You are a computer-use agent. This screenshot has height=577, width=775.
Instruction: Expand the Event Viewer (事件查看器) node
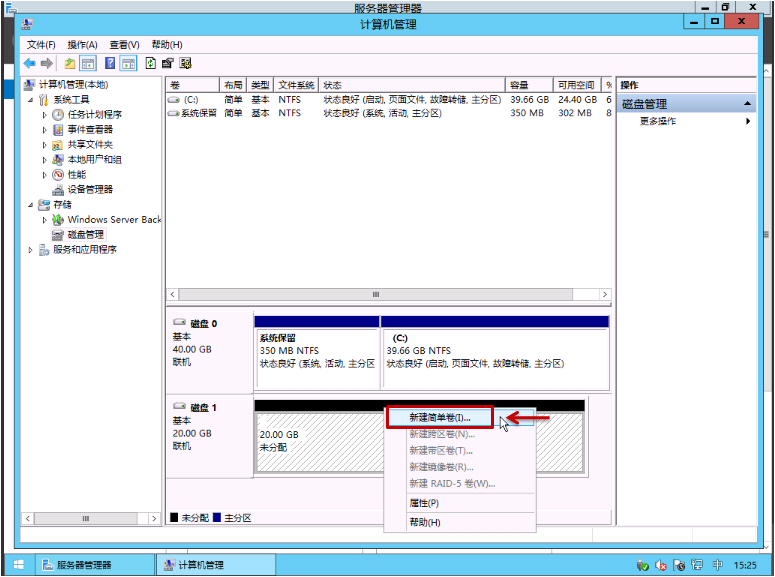(x=44, y=130)
